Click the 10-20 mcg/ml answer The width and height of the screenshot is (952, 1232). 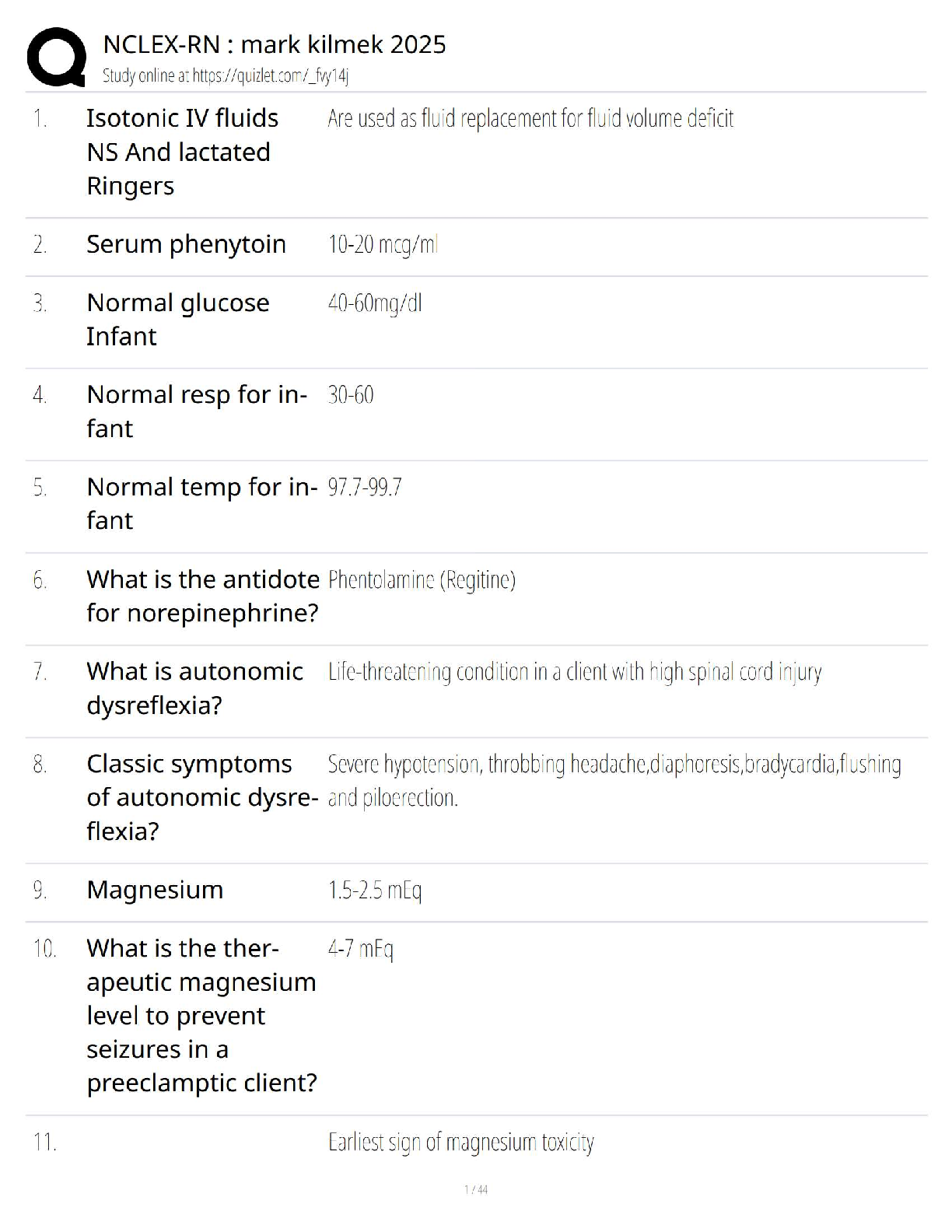[383, 245]
